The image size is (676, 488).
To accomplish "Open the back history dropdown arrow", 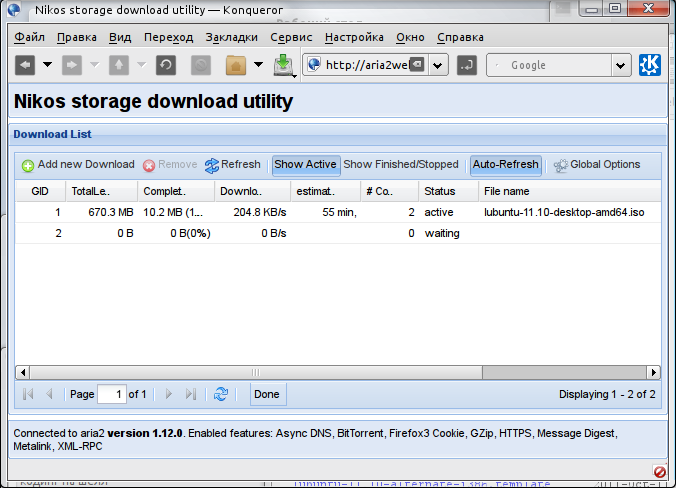I will pyautogui.click(x=47, y=65).
